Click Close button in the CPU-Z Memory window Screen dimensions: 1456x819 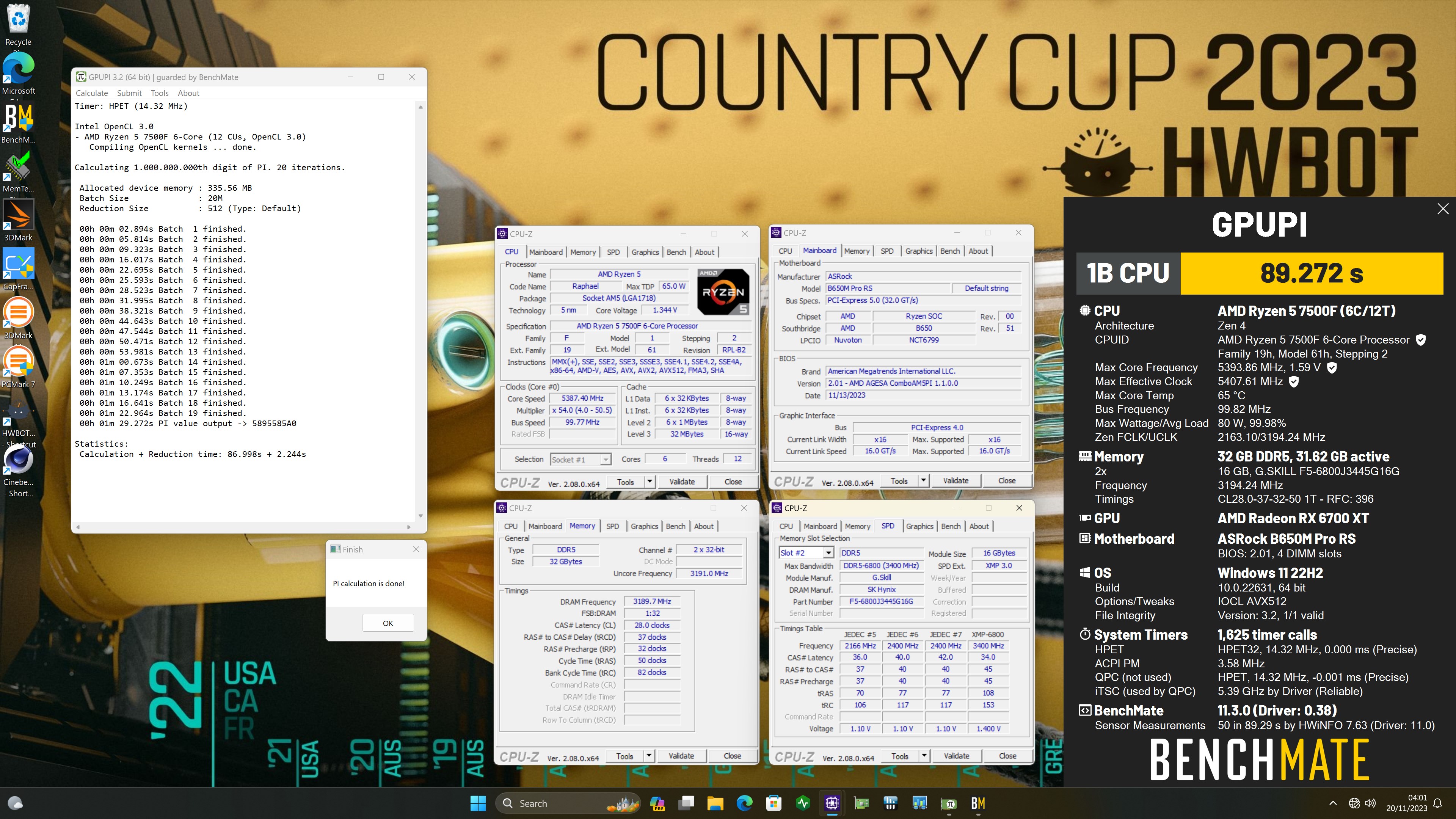pos(732,756)
